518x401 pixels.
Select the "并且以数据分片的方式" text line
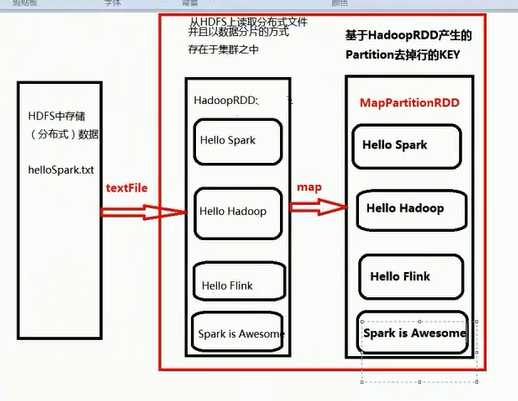(239, 32)
